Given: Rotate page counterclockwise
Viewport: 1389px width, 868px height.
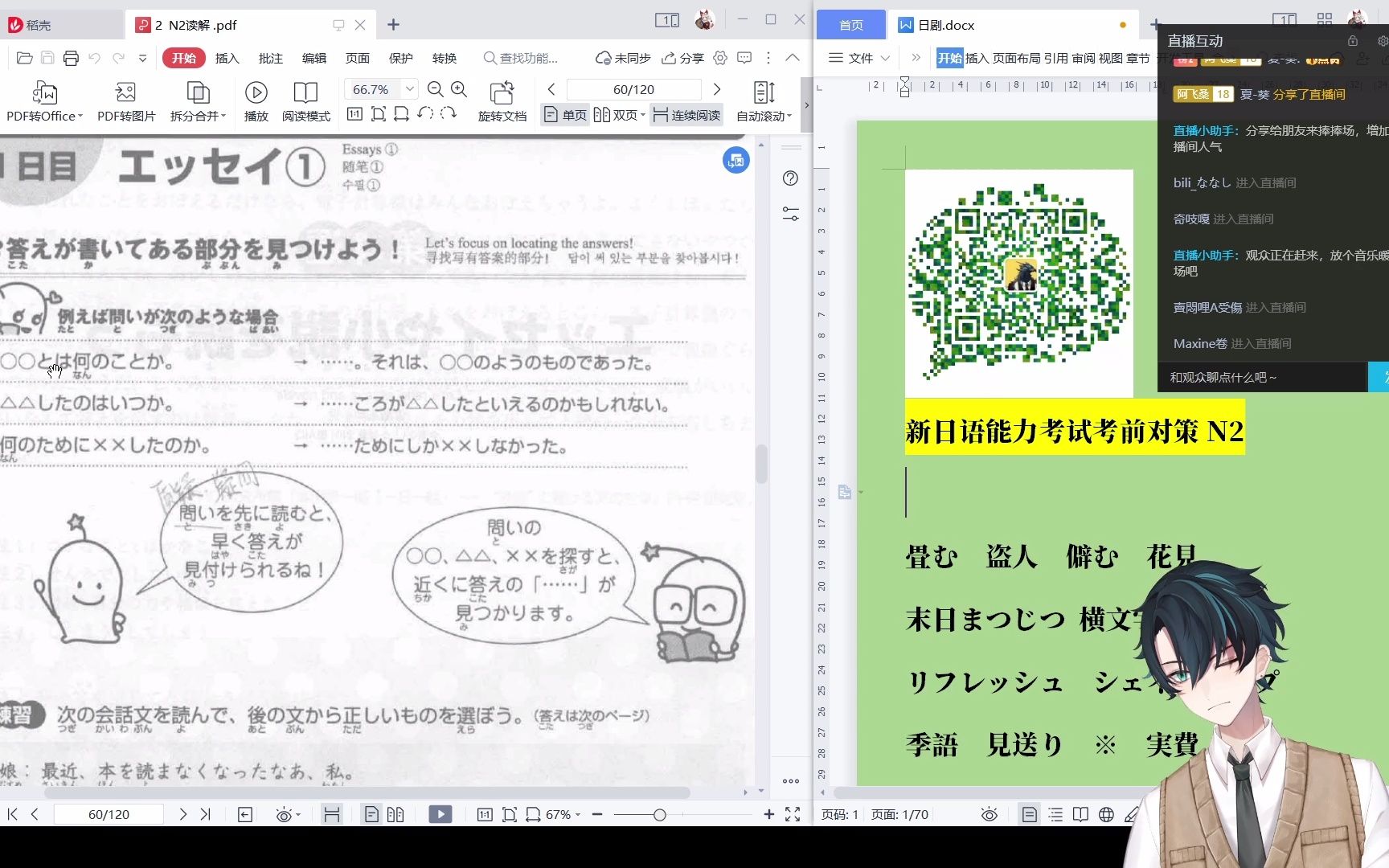Looking at the screenshot, I should [x=425, y=114].
